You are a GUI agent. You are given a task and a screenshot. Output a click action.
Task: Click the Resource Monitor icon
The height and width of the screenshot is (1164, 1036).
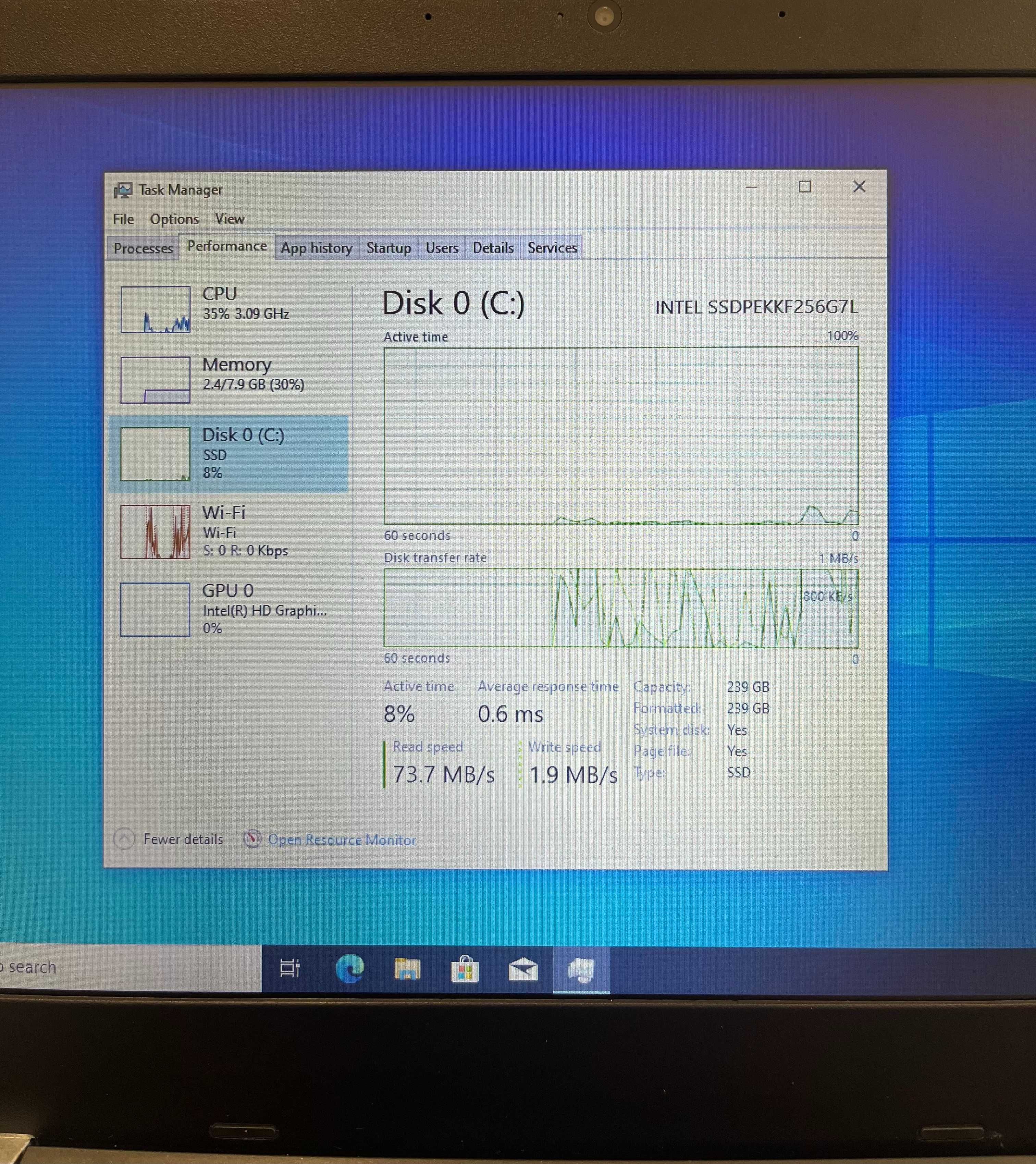[x=252, y=839]
